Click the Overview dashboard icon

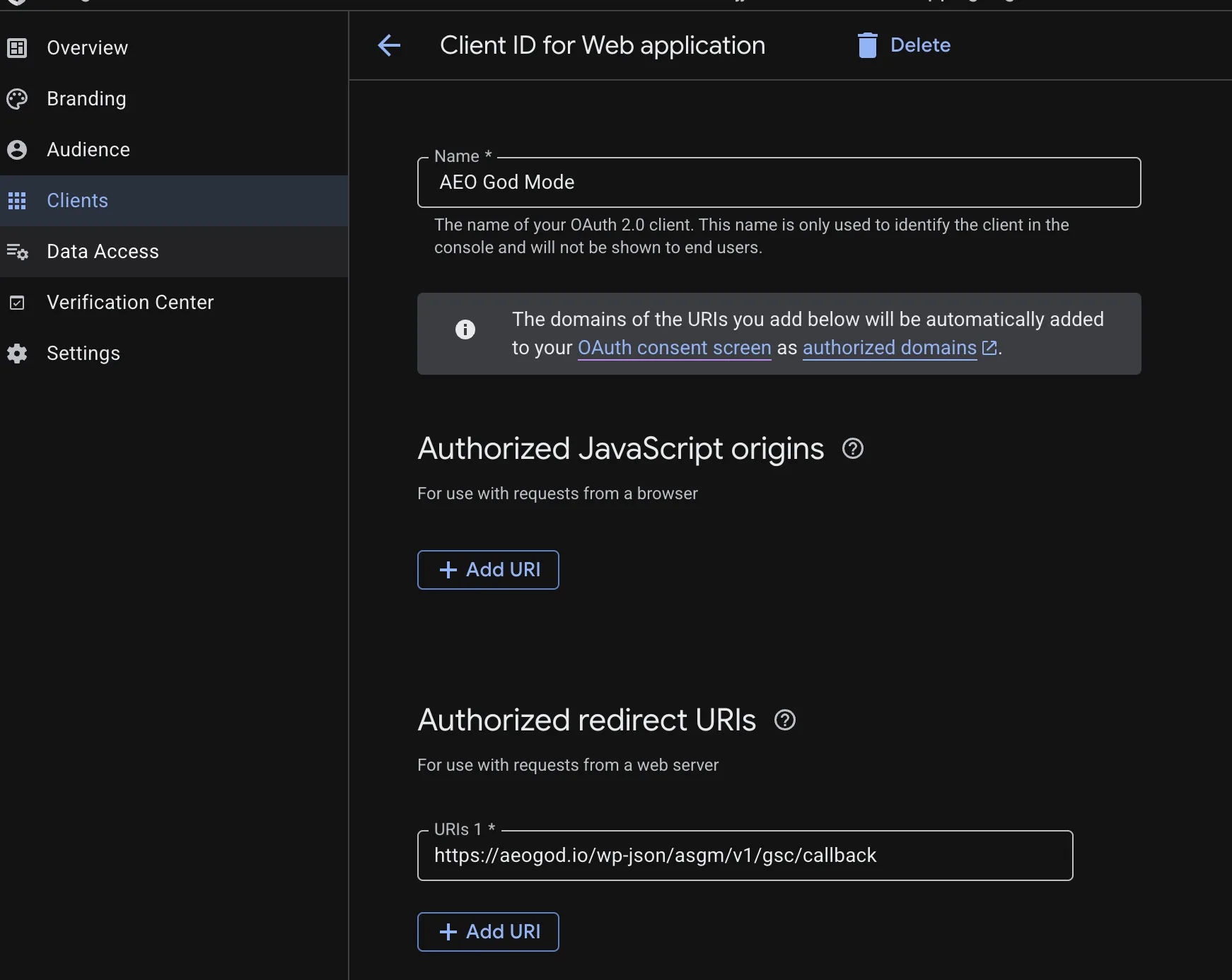[17, 48]
